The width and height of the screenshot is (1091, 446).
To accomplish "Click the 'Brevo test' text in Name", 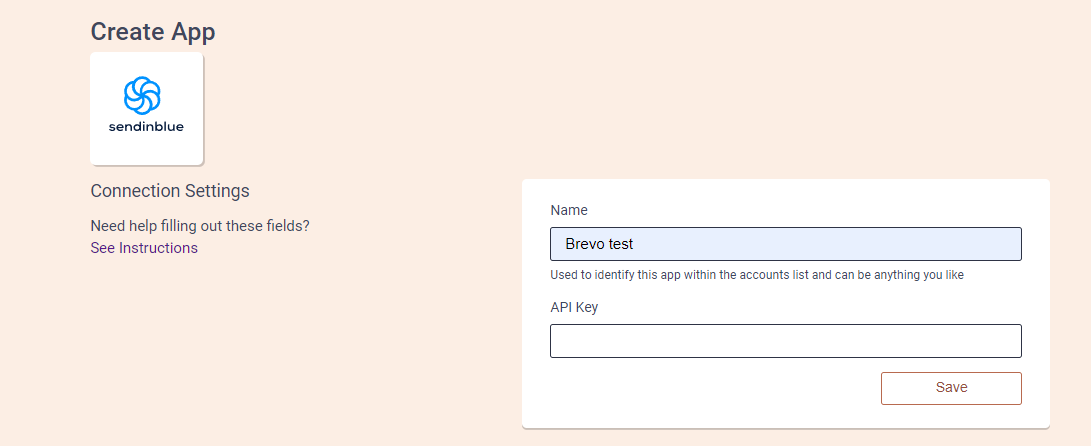I will [599, 244].
